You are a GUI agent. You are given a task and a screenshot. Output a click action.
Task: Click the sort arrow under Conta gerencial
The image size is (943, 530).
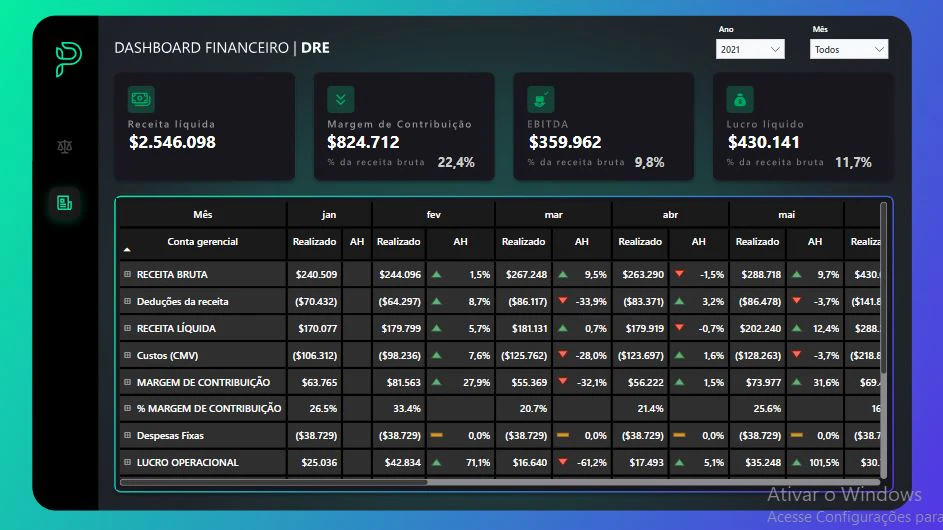point(127,250)
